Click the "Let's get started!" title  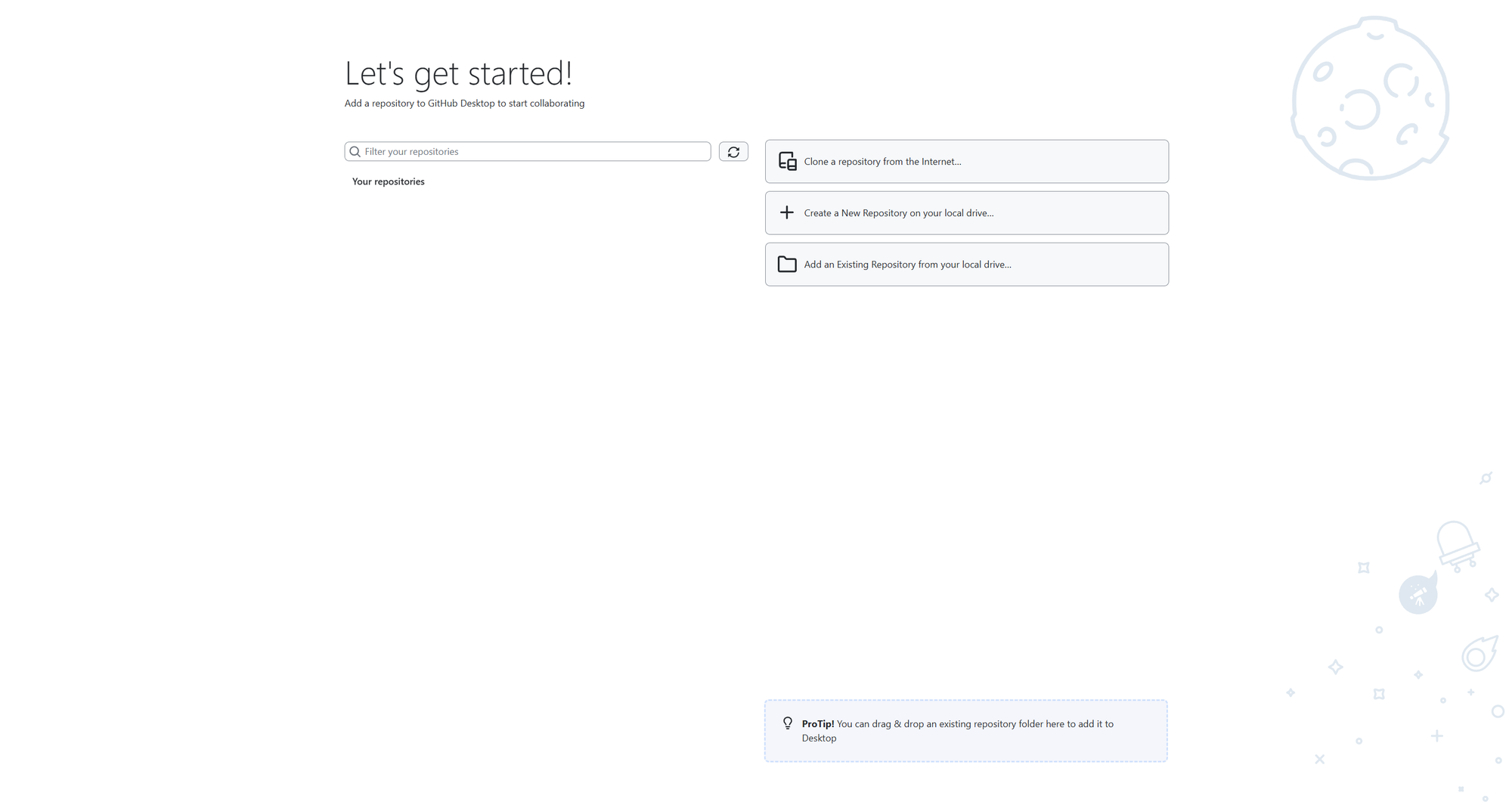(458, 73)
